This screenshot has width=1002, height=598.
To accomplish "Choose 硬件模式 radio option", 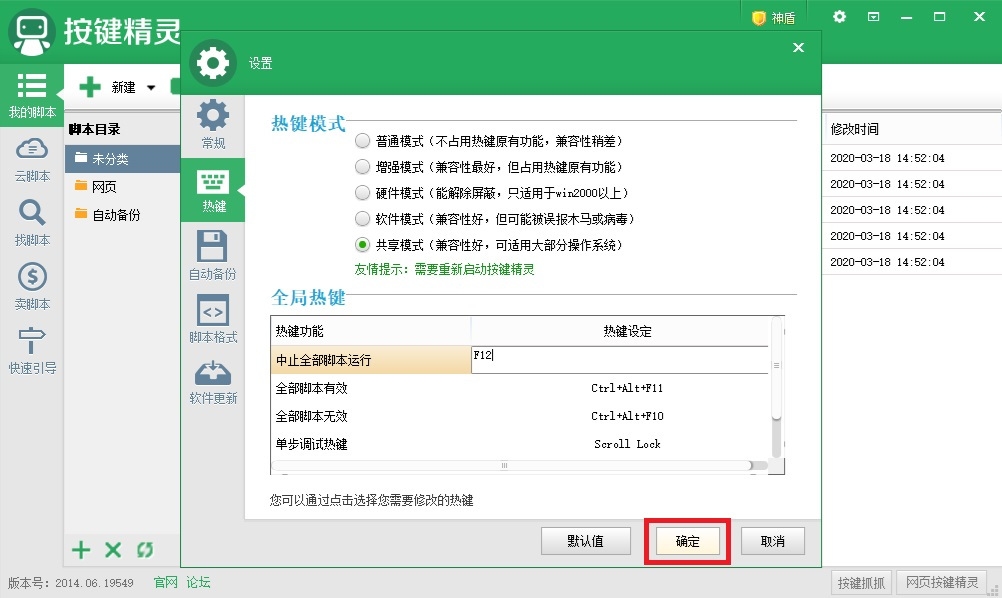I will click(x=363, y=193).
